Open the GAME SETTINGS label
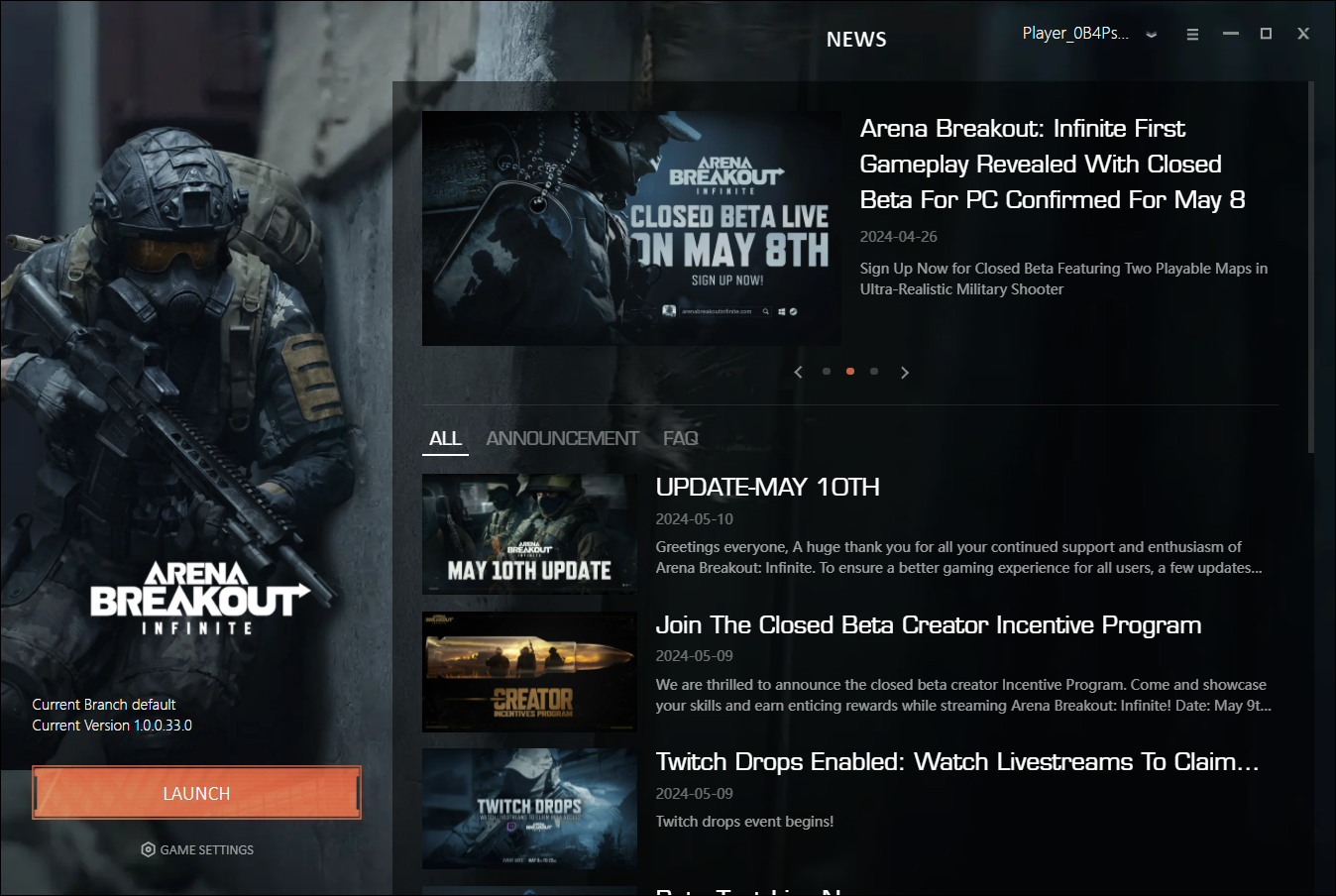The width and height of the screenshot is (1336, 896). point(207,850)
